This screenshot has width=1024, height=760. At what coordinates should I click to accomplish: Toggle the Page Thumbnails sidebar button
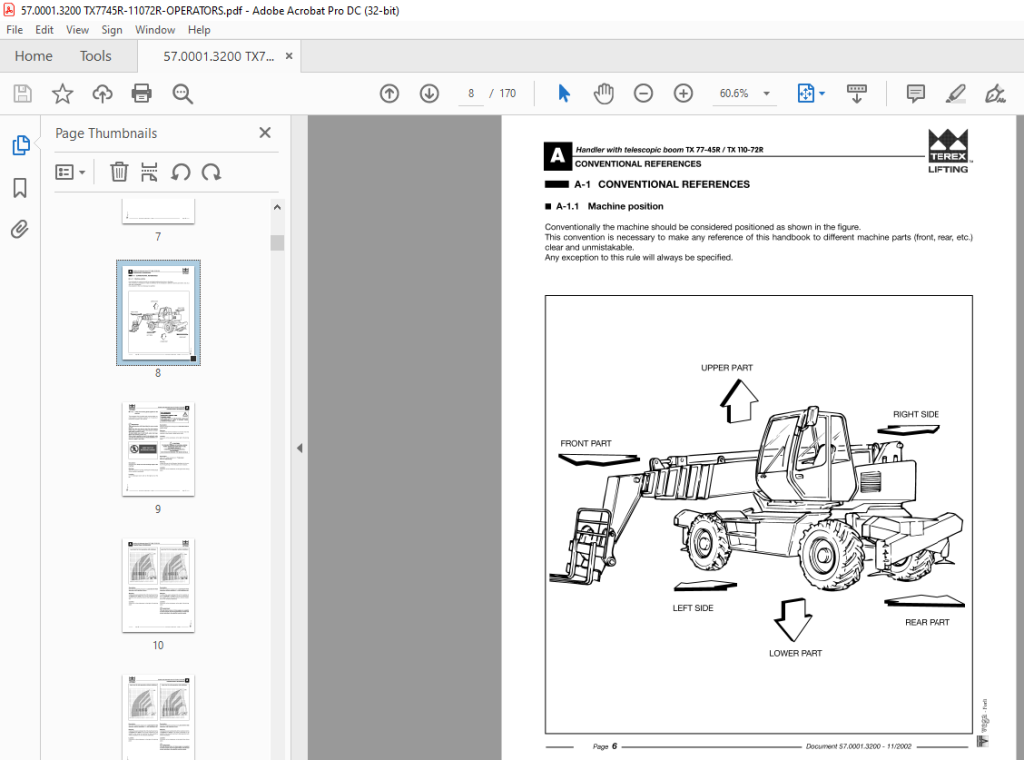20,145
